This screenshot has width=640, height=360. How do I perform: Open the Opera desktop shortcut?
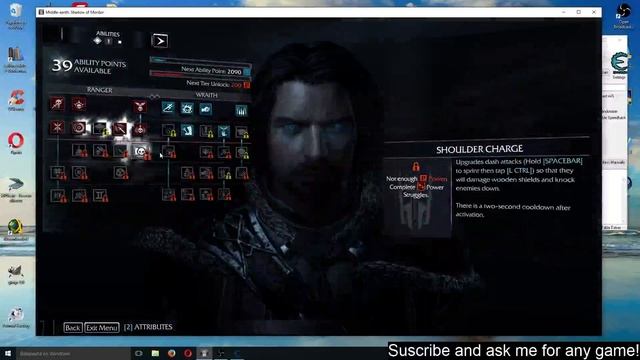[16, 143]
